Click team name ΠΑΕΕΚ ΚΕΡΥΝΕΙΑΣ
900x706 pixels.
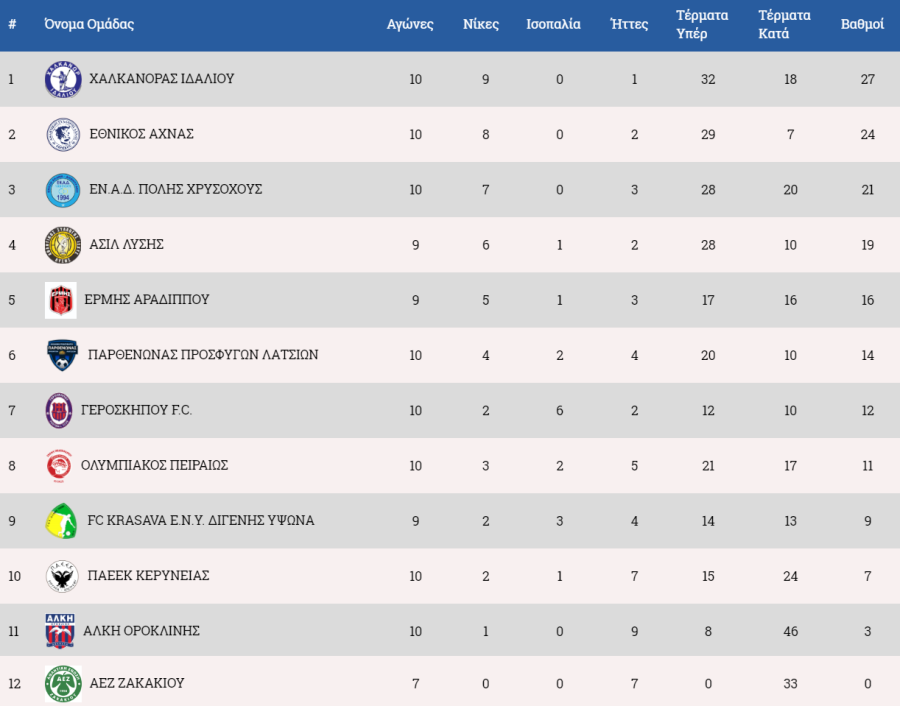click(148, 575)
